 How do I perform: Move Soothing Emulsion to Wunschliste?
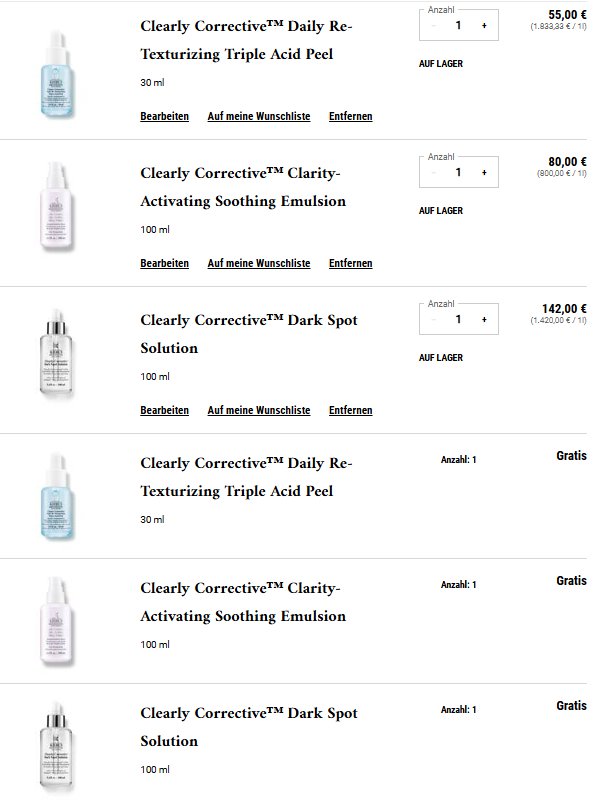pyautogui.click(x=259, y=264)
